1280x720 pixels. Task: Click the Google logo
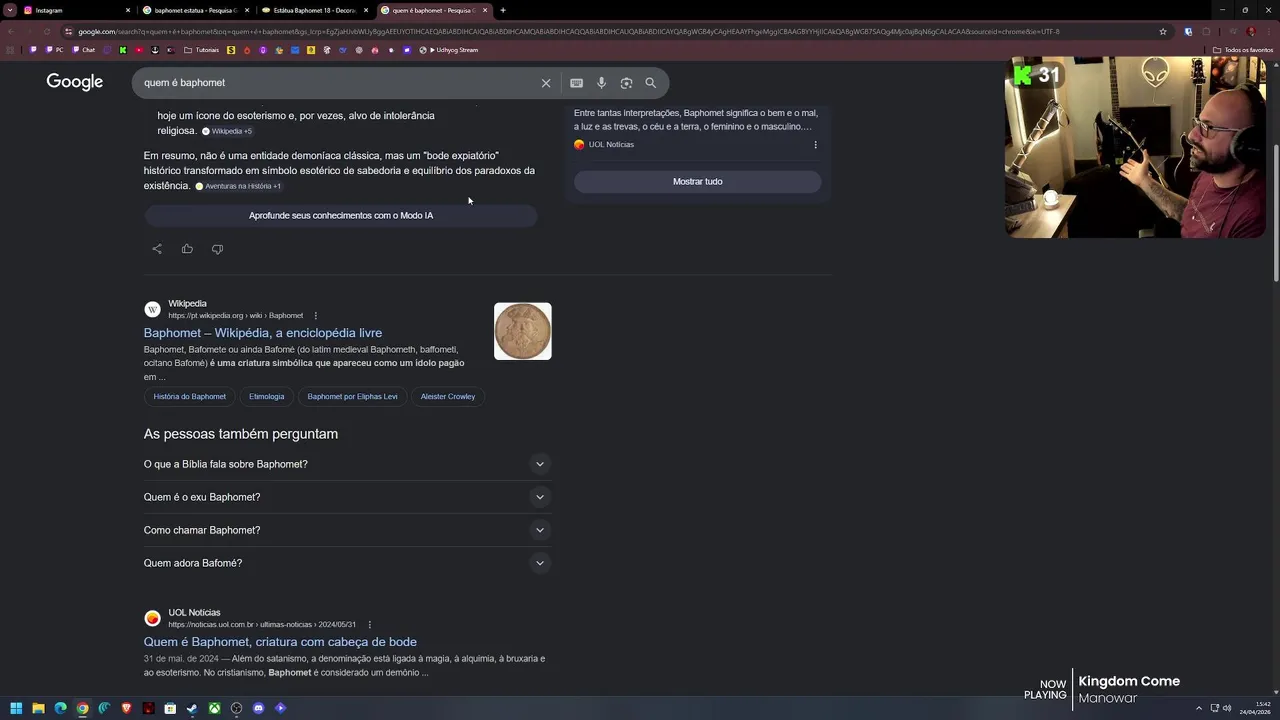(75, 82)
